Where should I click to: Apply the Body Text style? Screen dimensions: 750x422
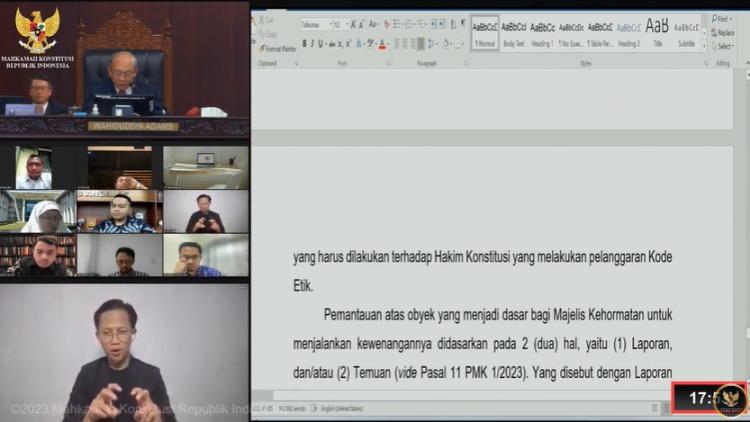513,33
